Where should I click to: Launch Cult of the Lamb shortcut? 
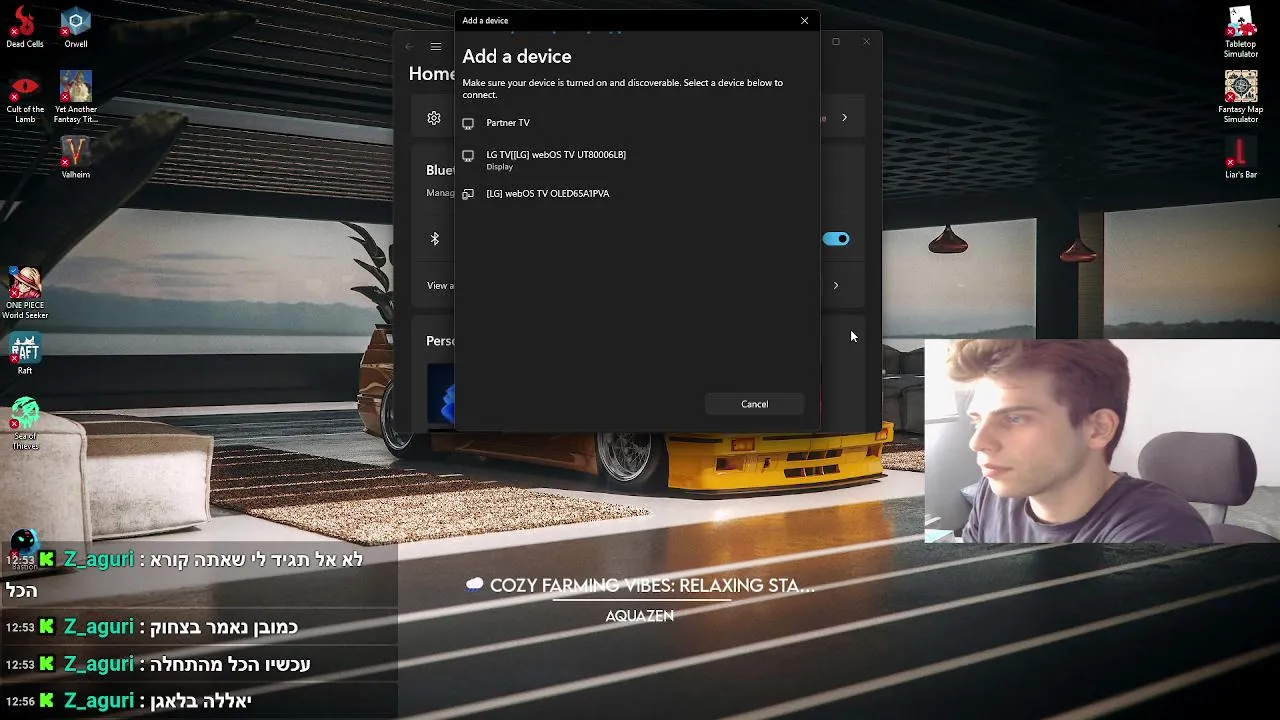[25, 98]
